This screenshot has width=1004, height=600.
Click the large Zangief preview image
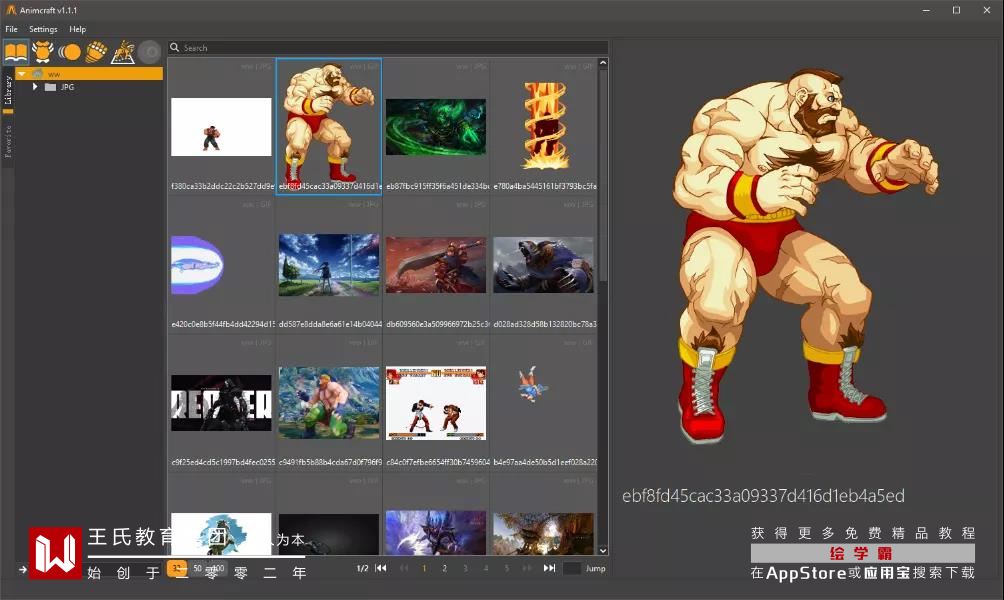pyautogui.click(x=804, y=255)
